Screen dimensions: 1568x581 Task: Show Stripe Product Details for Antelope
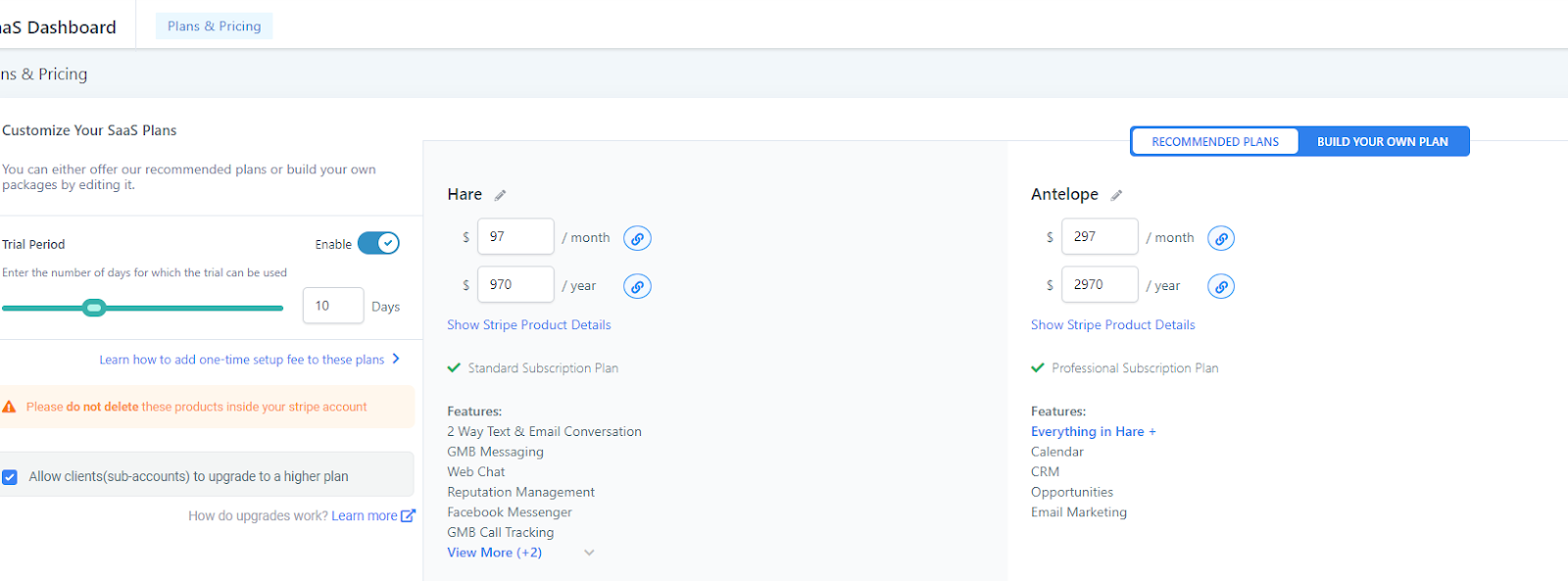(1112, 325)
